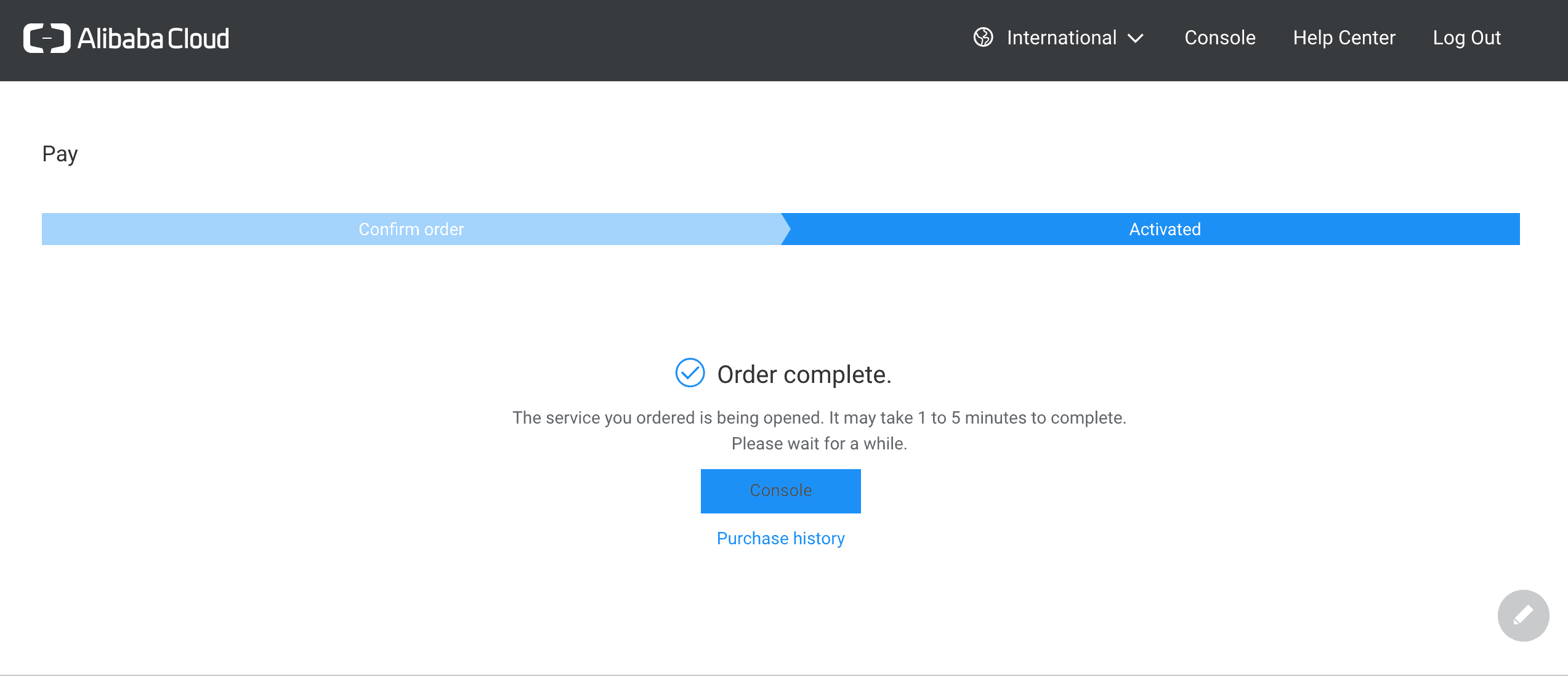Image resolution: width=1568 pixels, height=676 pixels.
Task: Click the Please wait for a while text
Action: [819, 444]
